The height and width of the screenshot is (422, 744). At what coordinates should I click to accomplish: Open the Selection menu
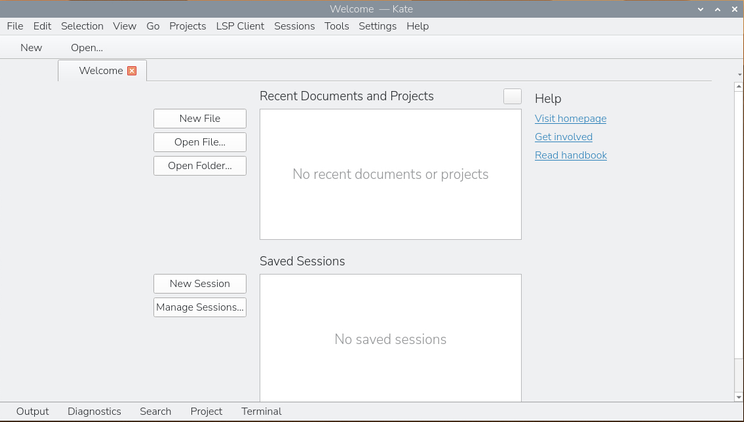pyautogui.click(x=82, y=26)
